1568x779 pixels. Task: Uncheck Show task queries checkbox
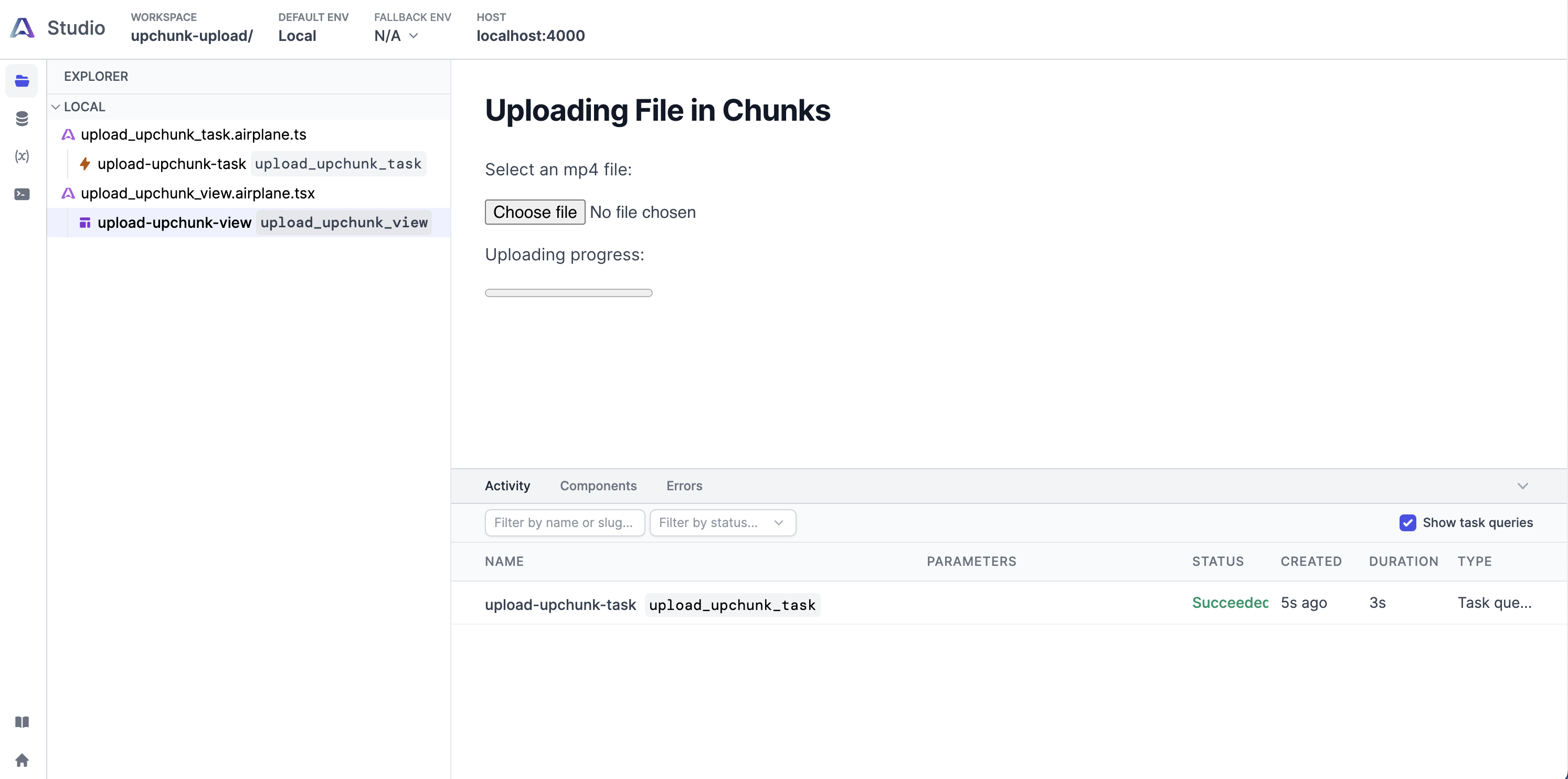1407,523
